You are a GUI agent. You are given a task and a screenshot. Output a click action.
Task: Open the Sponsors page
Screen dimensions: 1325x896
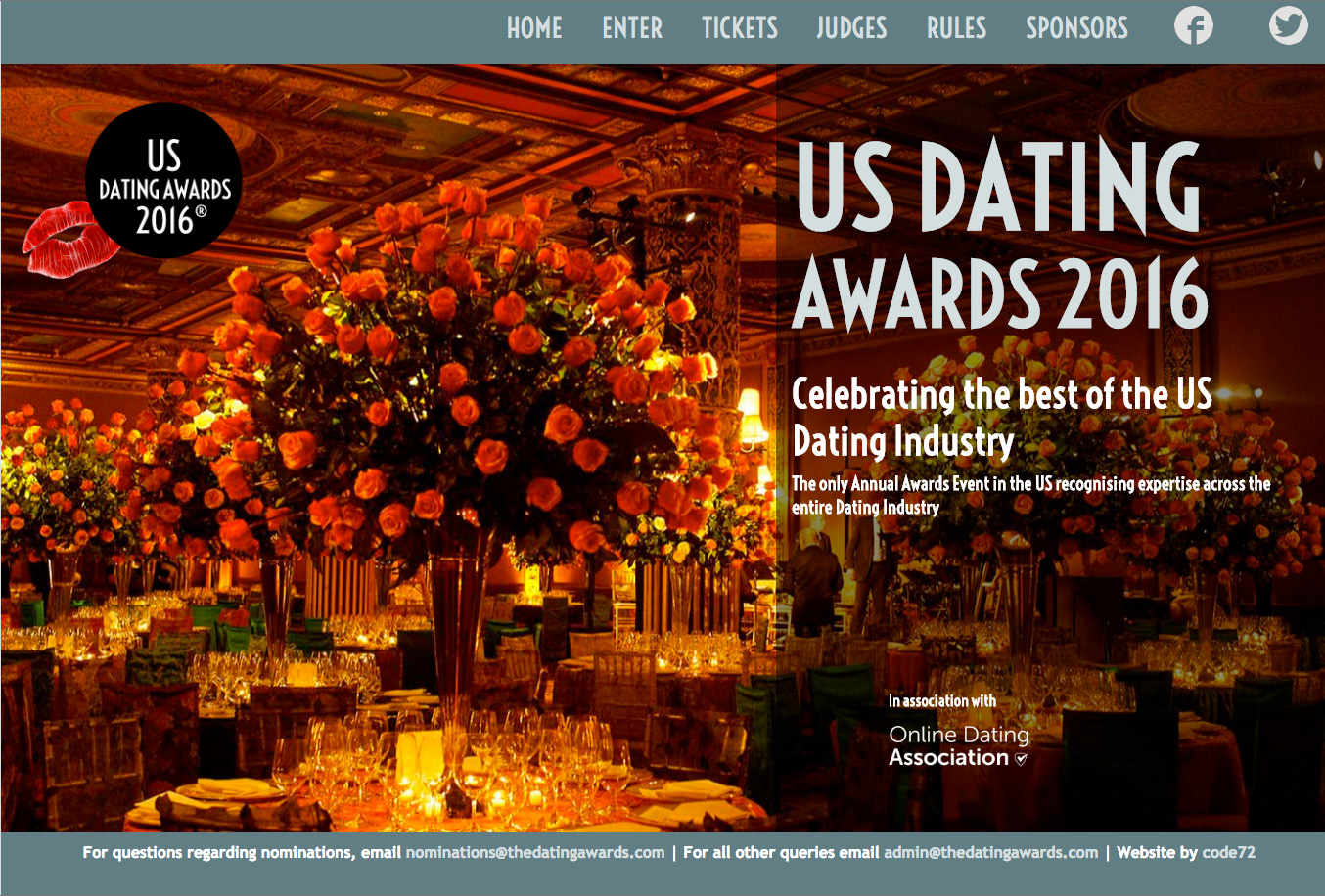tap(1076, 28)
